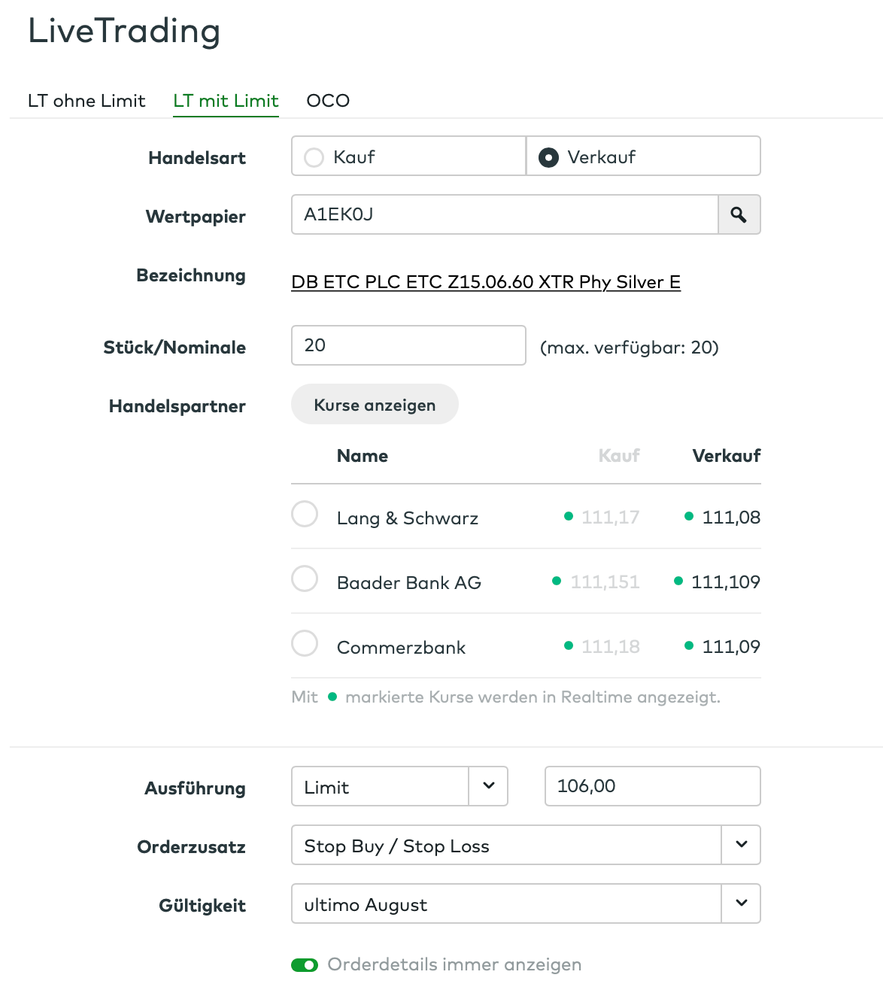This screenshot has width=883, height=999.
Task: Open the Gültigkeit ultimo August dropdown
Action: tap(740, 903)
